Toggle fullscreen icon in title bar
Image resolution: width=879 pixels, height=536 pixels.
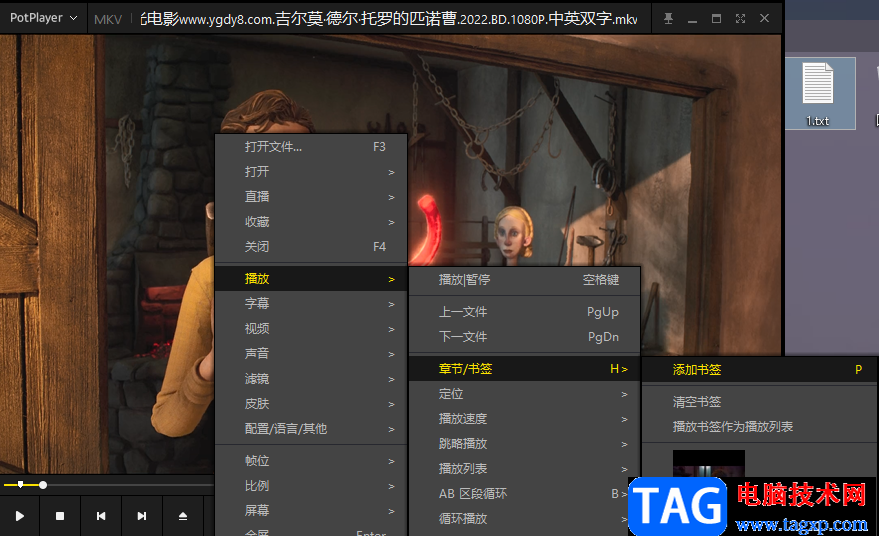[x=741, y=19]
